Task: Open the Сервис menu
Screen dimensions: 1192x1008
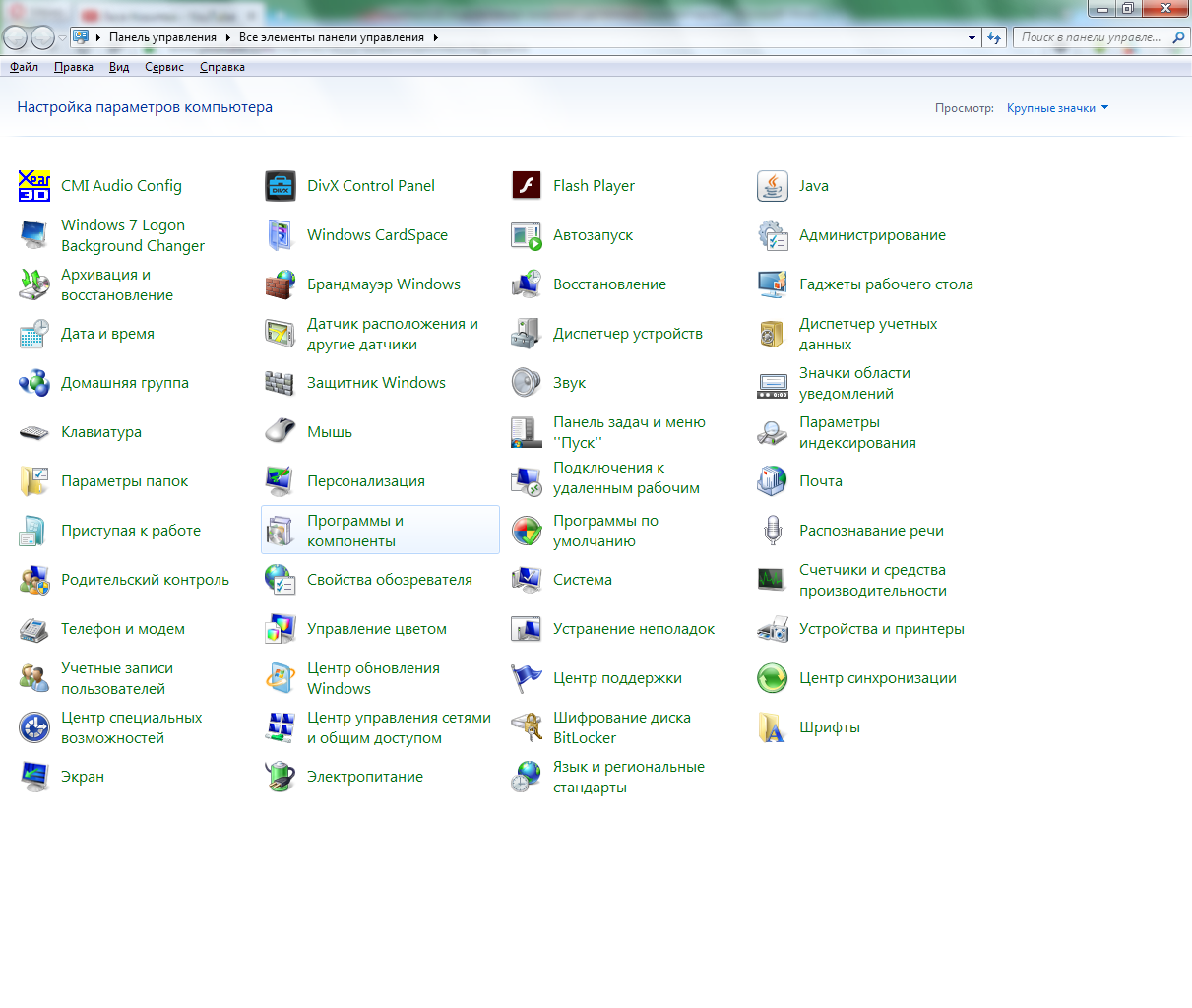Action: [x=163, y=67]
